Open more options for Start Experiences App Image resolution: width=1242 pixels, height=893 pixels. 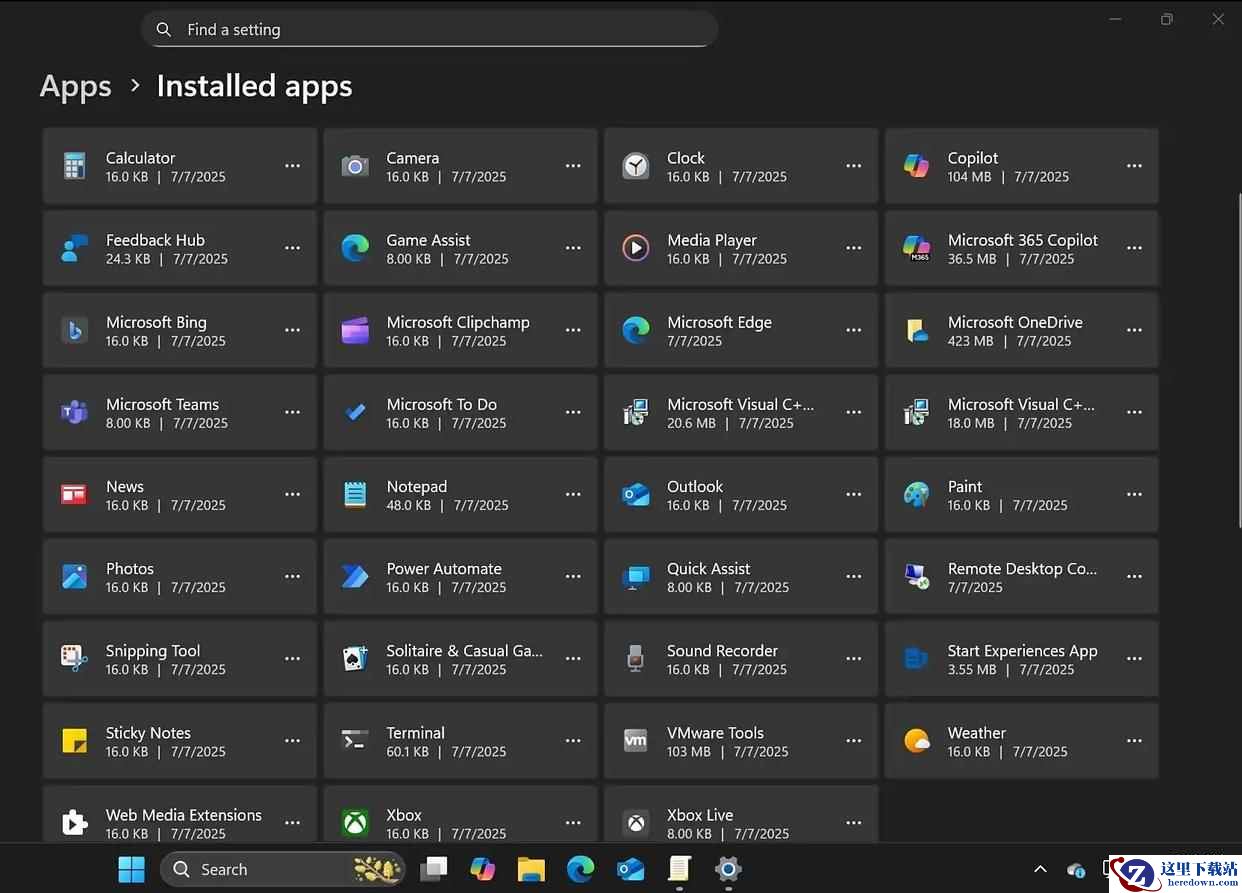tap(1134, 658)
